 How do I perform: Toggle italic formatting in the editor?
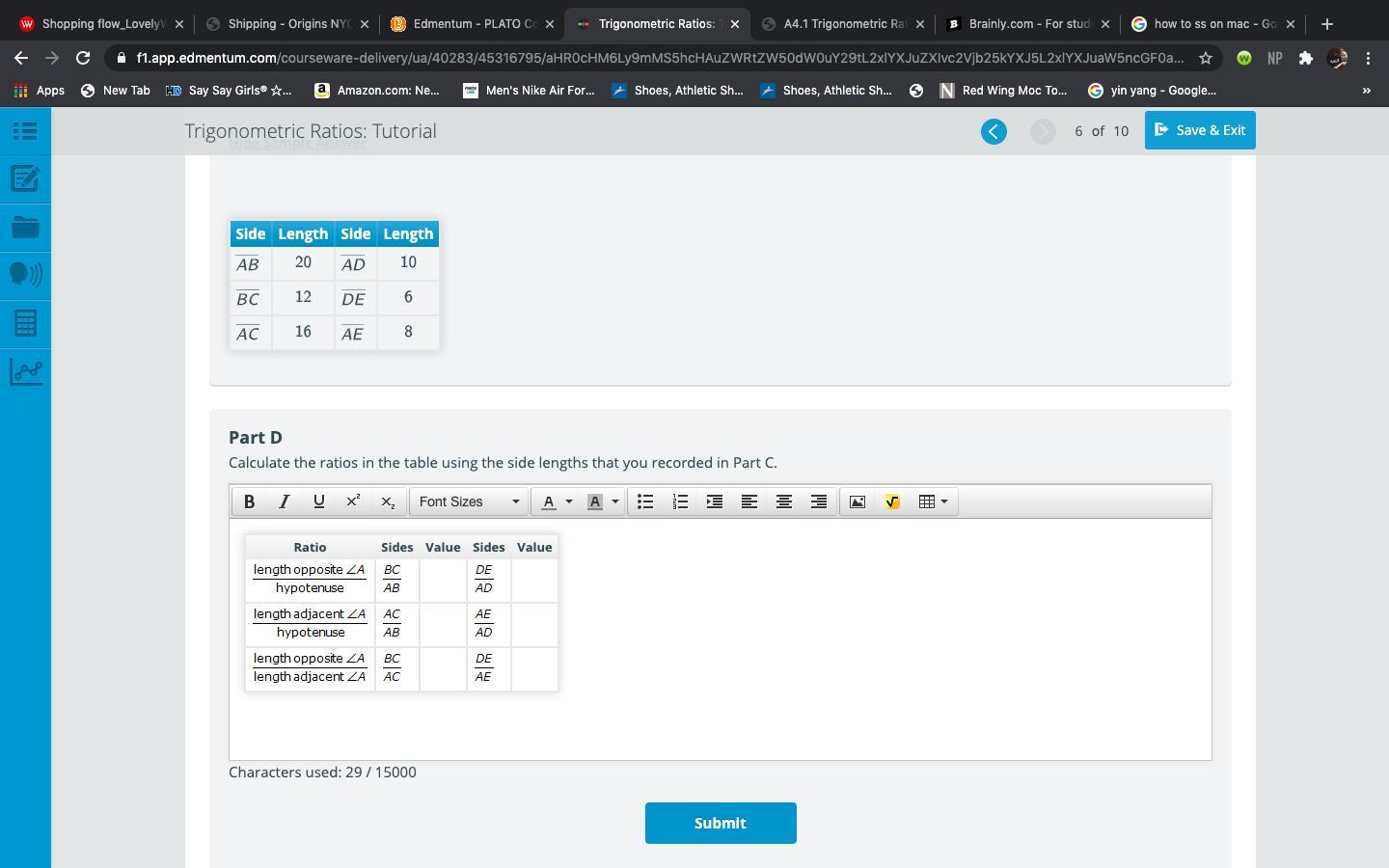coord(284,502)
